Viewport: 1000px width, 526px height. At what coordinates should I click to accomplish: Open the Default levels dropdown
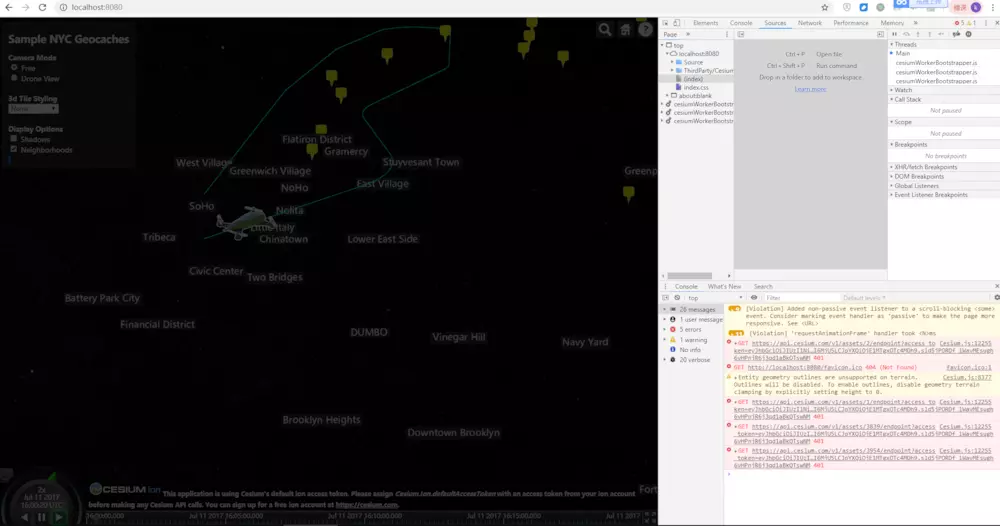pyautogui.click(x=864, y=298)
